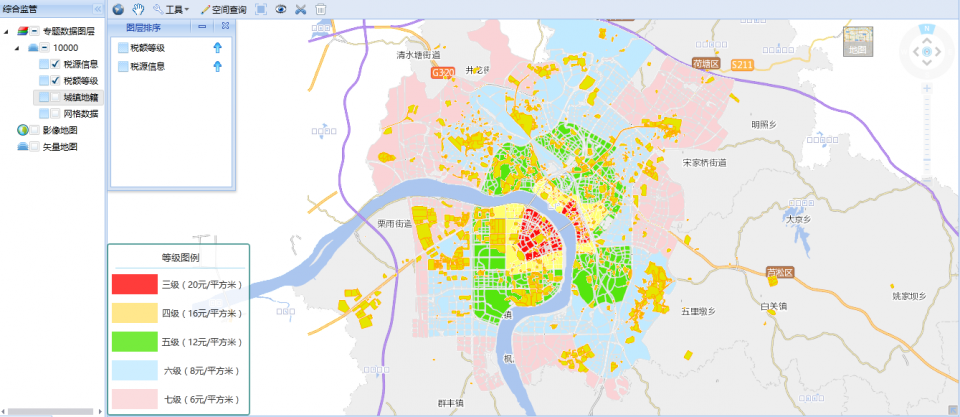The width and height of the screenshot is (960, 417).
Task: Uncheck the 税源信息 layer checkbox
Action: pyautogui.click(x=56, y=64)
